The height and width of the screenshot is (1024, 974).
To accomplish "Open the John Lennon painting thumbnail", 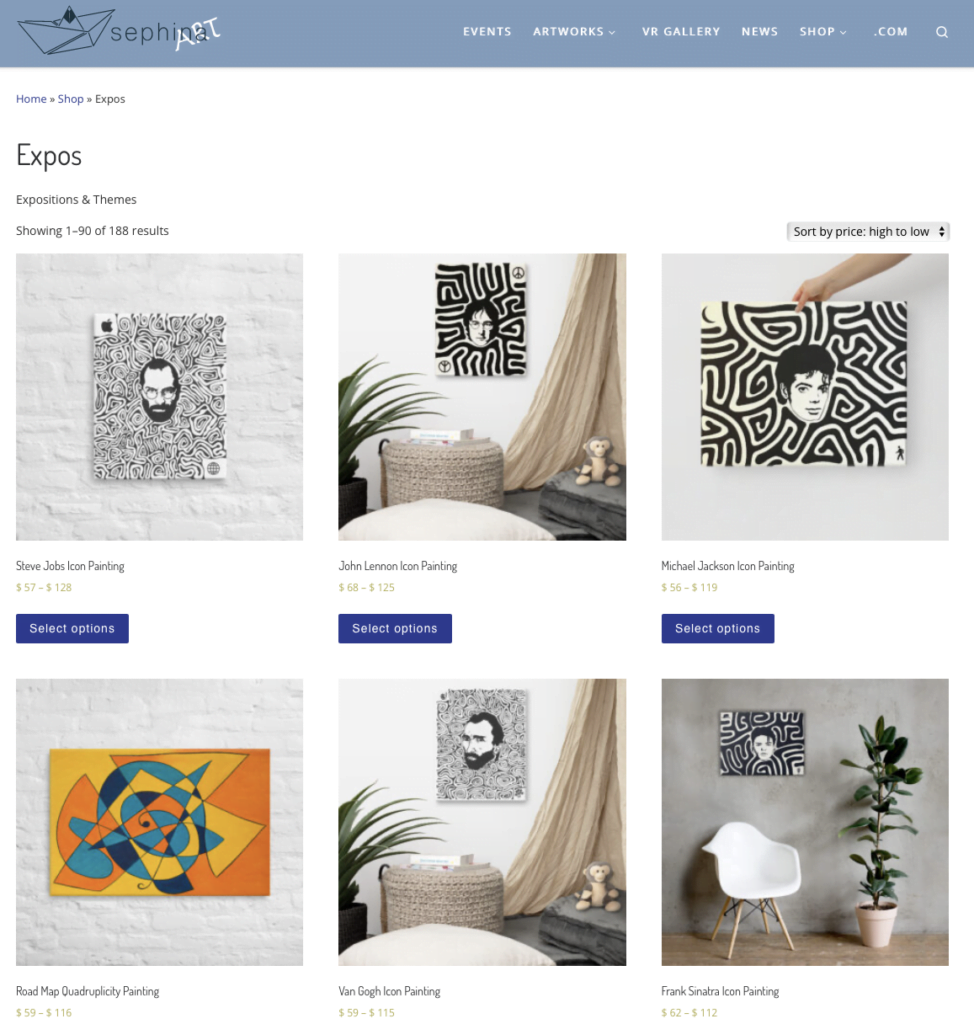I will pyautogui.click(x=482, y=397).
